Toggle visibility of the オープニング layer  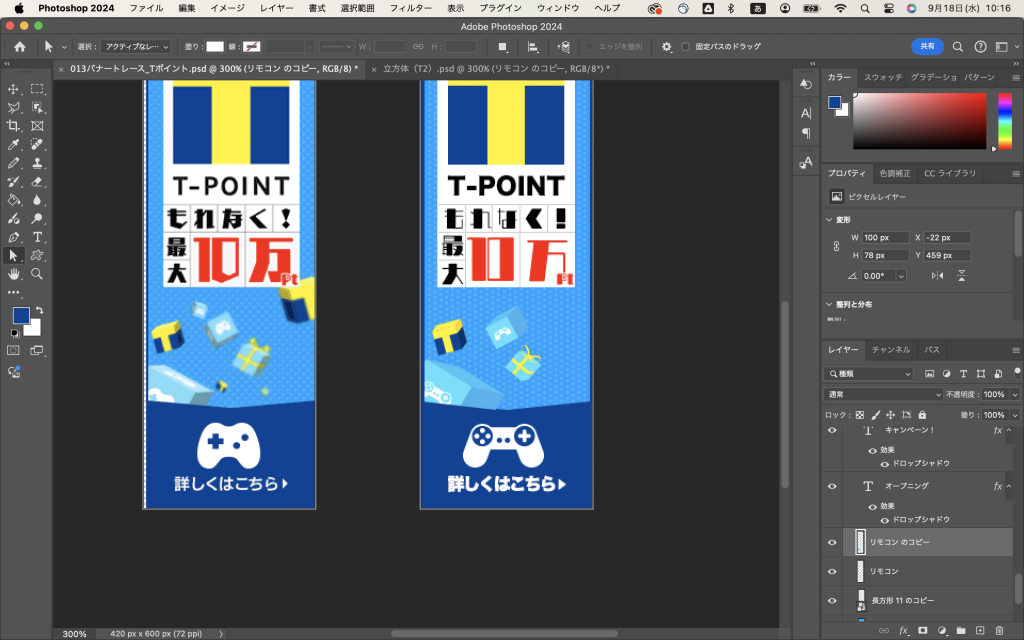coord(832,486)
